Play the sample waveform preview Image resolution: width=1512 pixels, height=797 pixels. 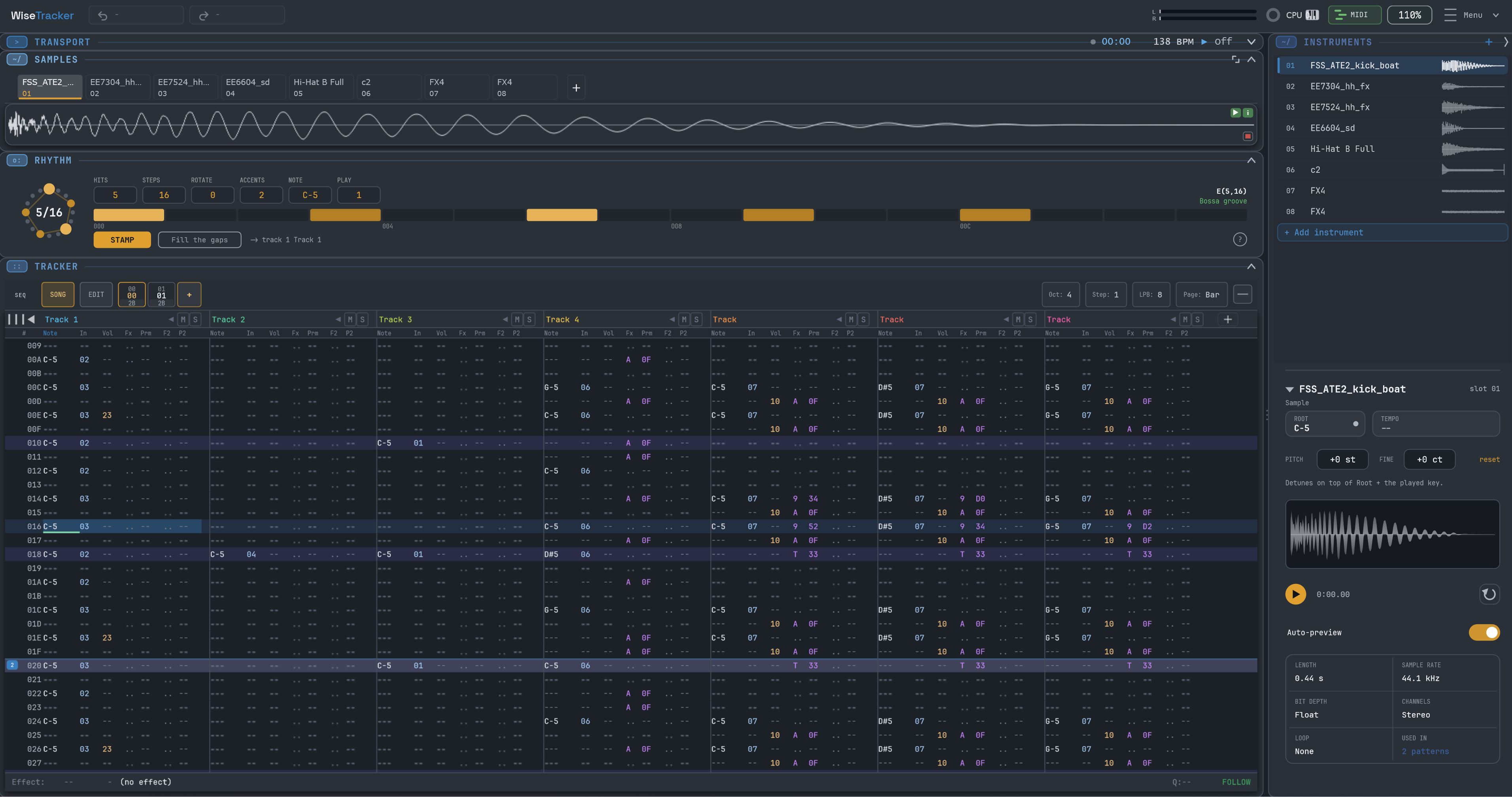(1235, 113)
